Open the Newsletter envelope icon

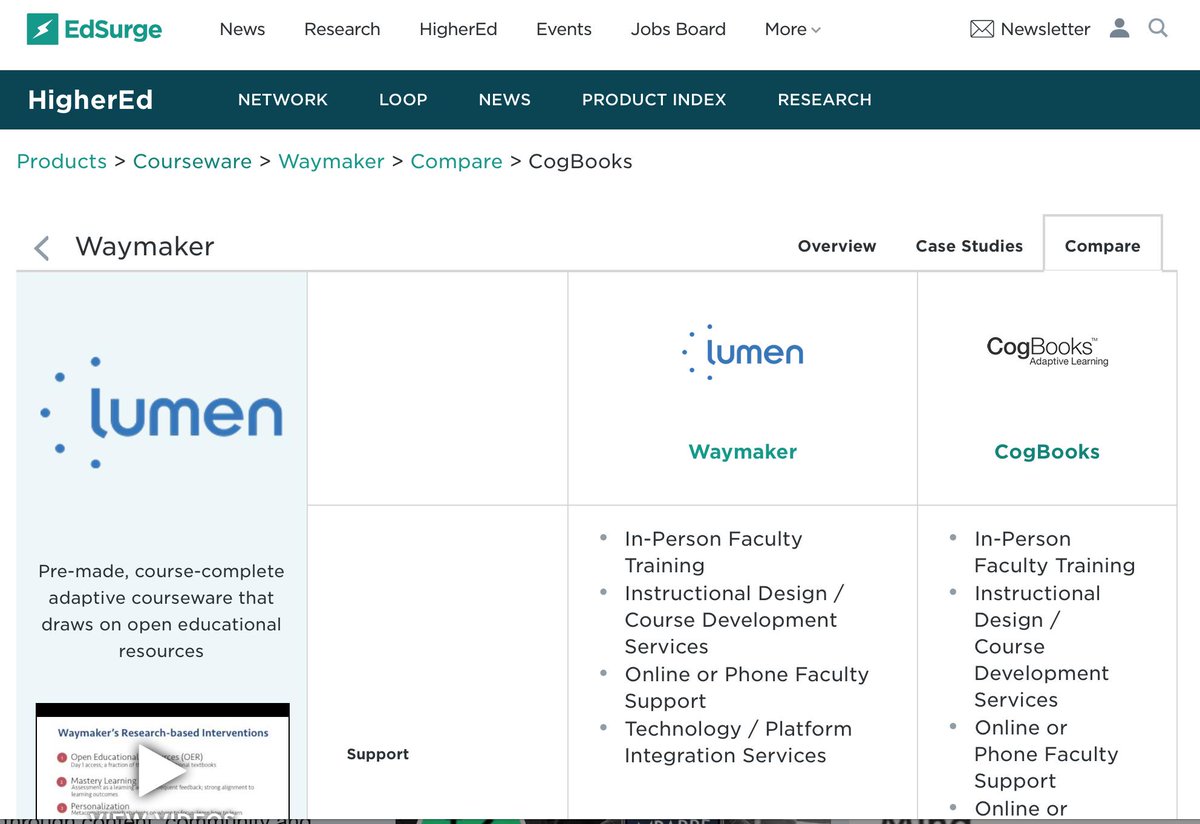pos(982,29)
